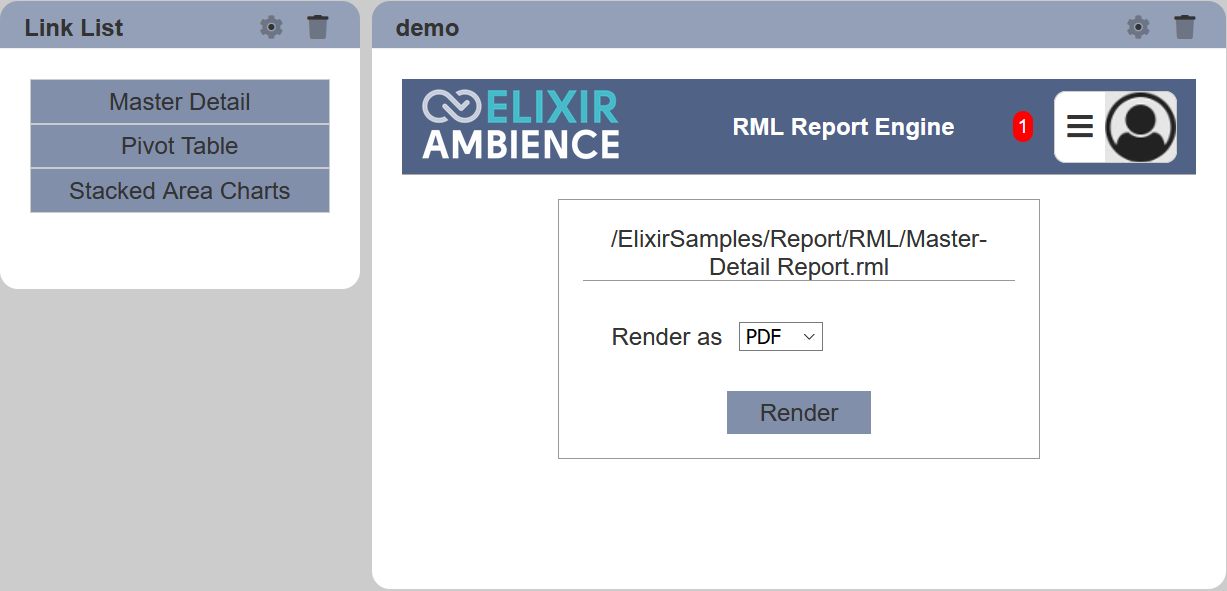Open the Pivot Table link
Image resolution: width=1227 pixels, height=591 pixels.
180,146
